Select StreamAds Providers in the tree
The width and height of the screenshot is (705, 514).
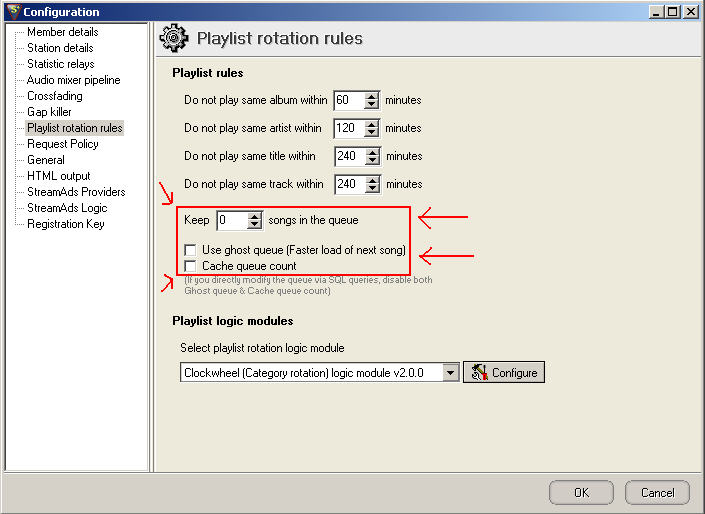(x=76, y=192)
